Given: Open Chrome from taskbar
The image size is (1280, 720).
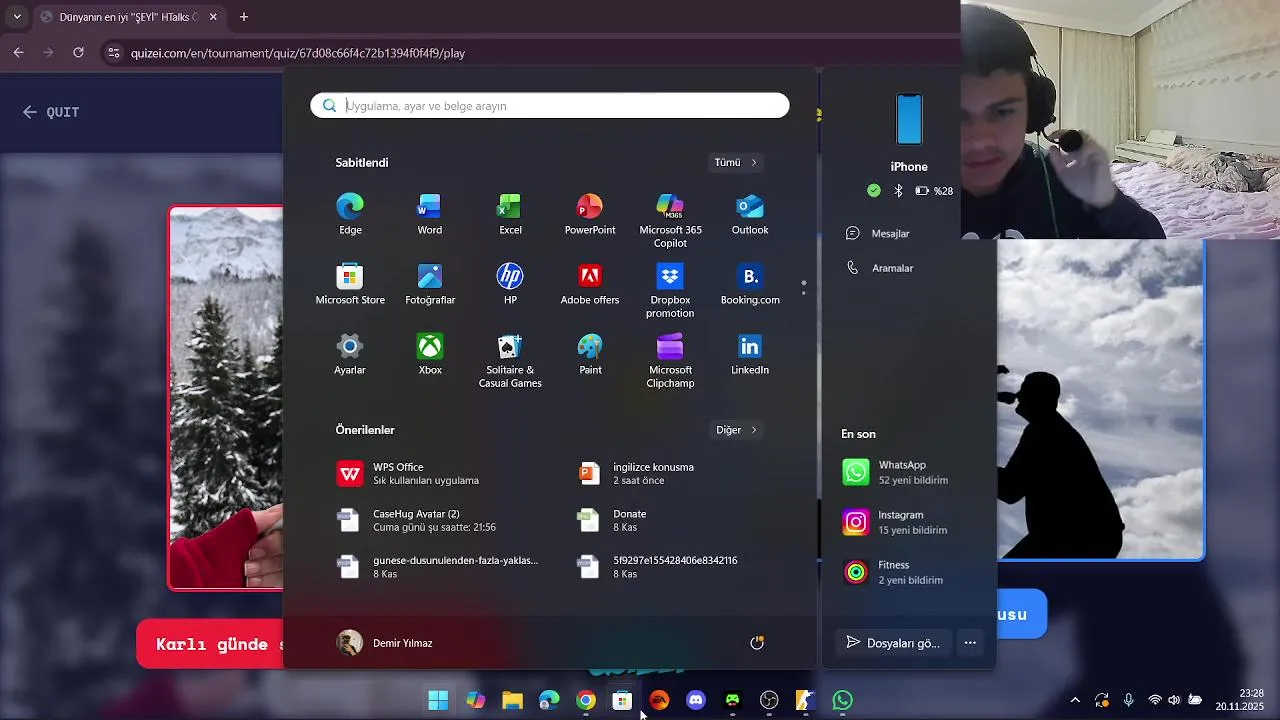Looking at the screenshot, I should point(586,700).
